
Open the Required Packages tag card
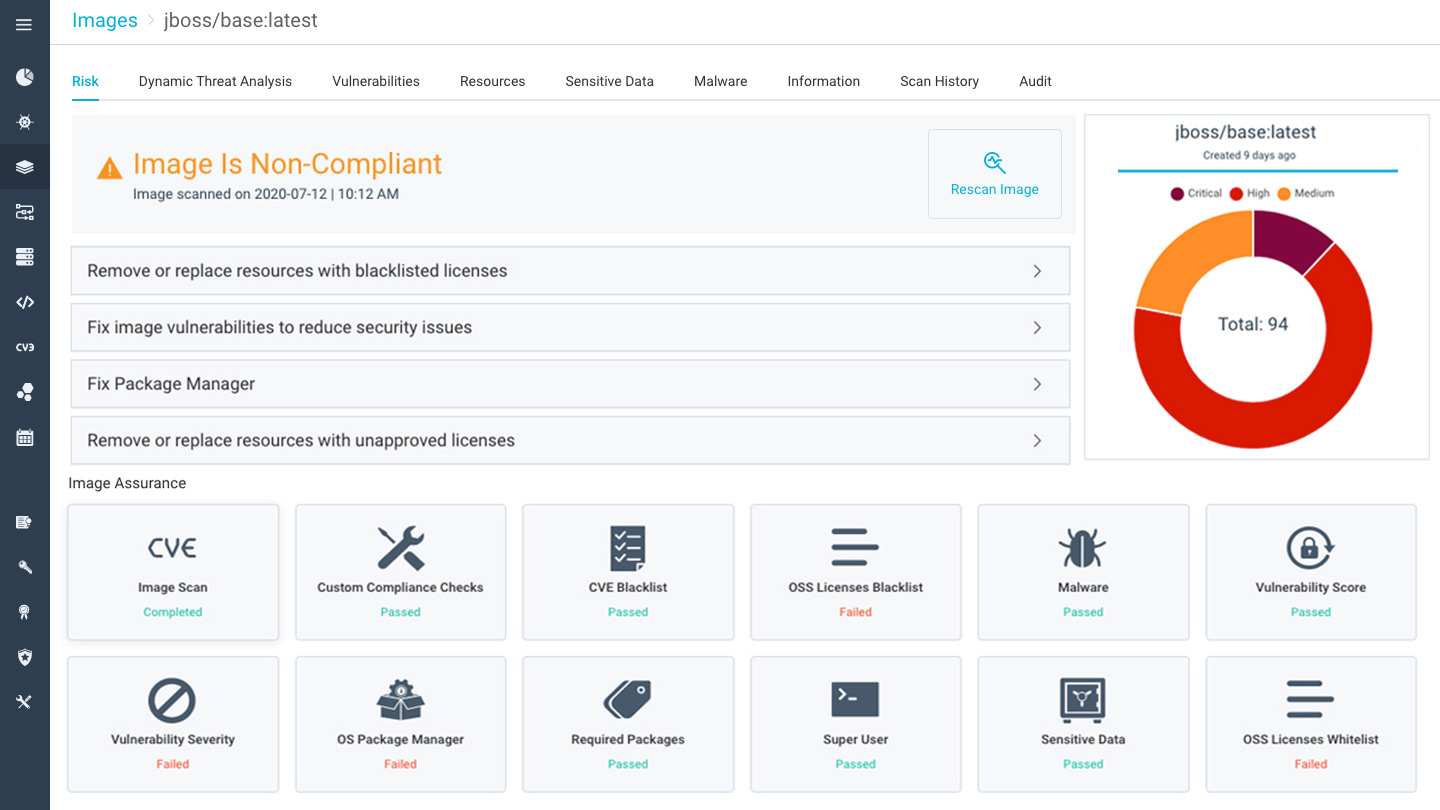[628, 724]
